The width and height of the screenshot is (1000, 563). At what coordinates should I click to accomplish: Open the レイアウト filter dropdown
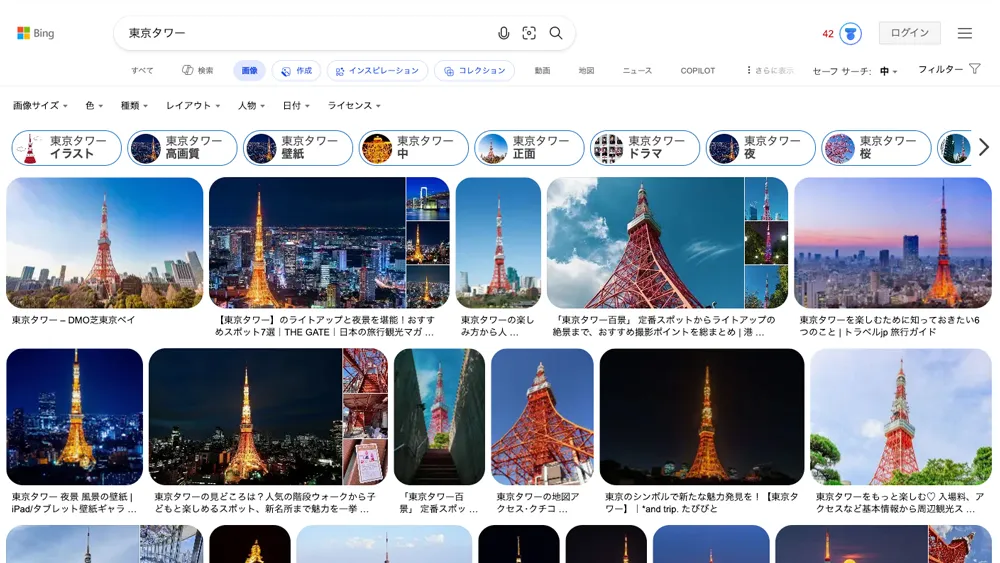[193, 106]
